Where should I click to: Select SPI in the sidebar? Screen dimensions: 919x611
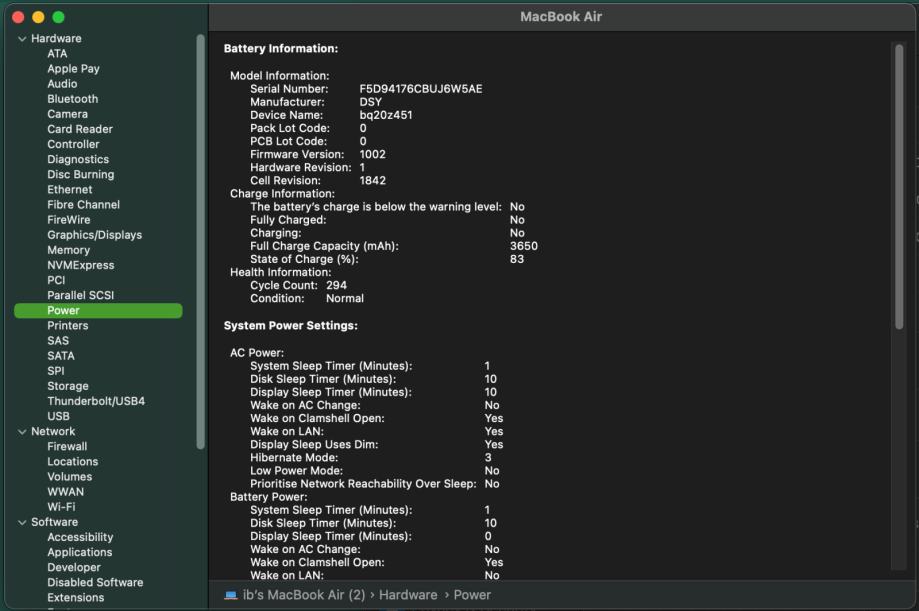(56, 371)
